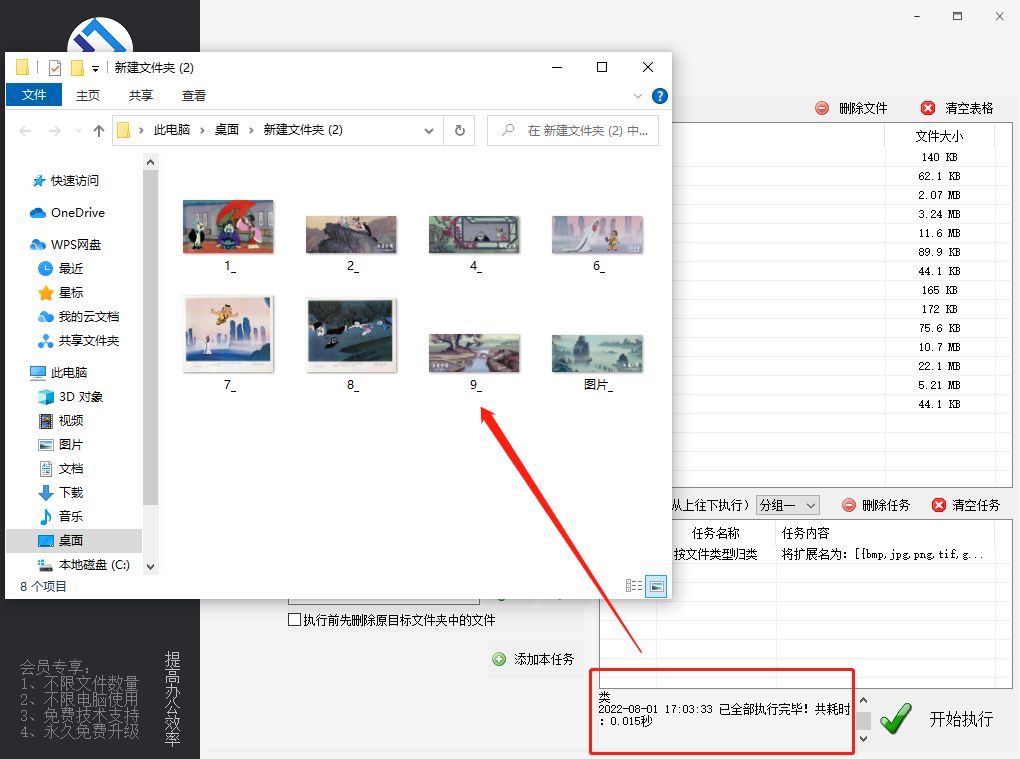This screenshot has height=759, width=1020.
Task: Expand the address bar history dropdown
Action: pos(429,131)
